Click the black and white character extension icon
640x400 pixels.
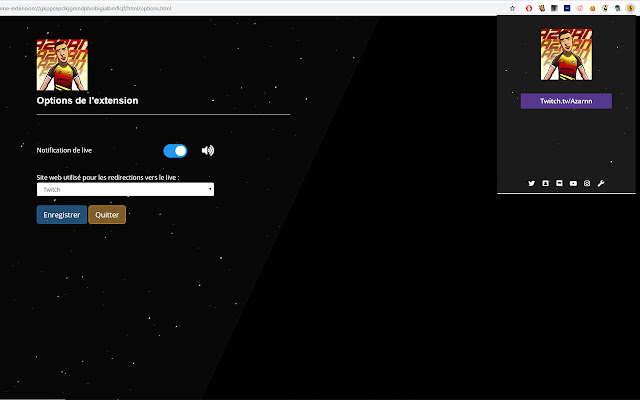coord(605,8)
